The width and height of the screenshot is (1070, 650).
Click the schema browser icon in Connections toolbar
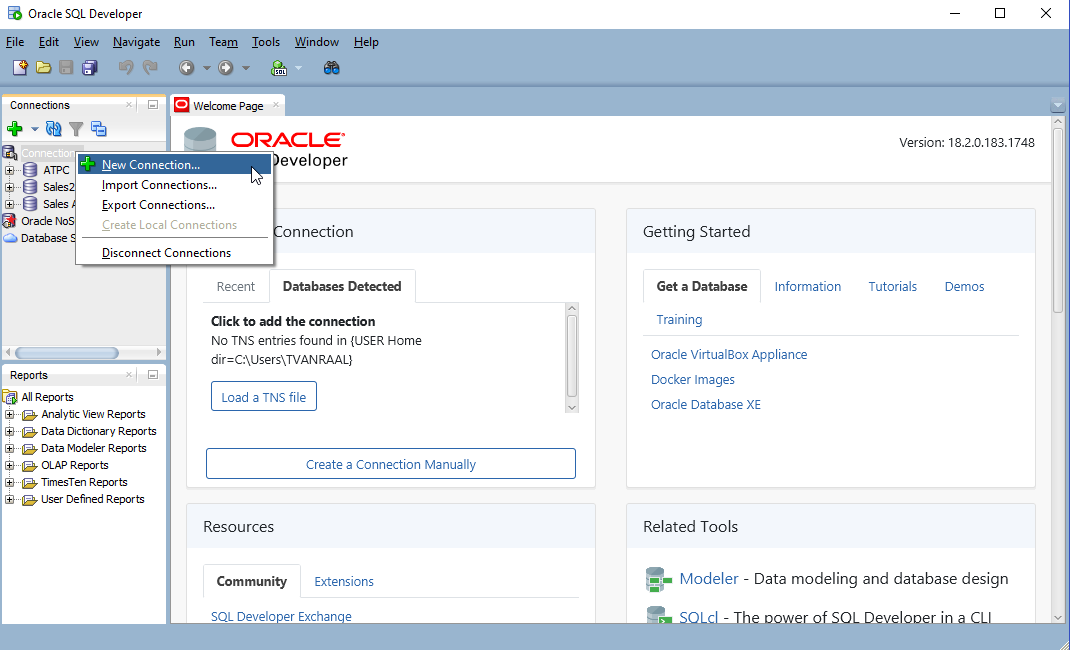pyautogui.click(x=99, y=129)
